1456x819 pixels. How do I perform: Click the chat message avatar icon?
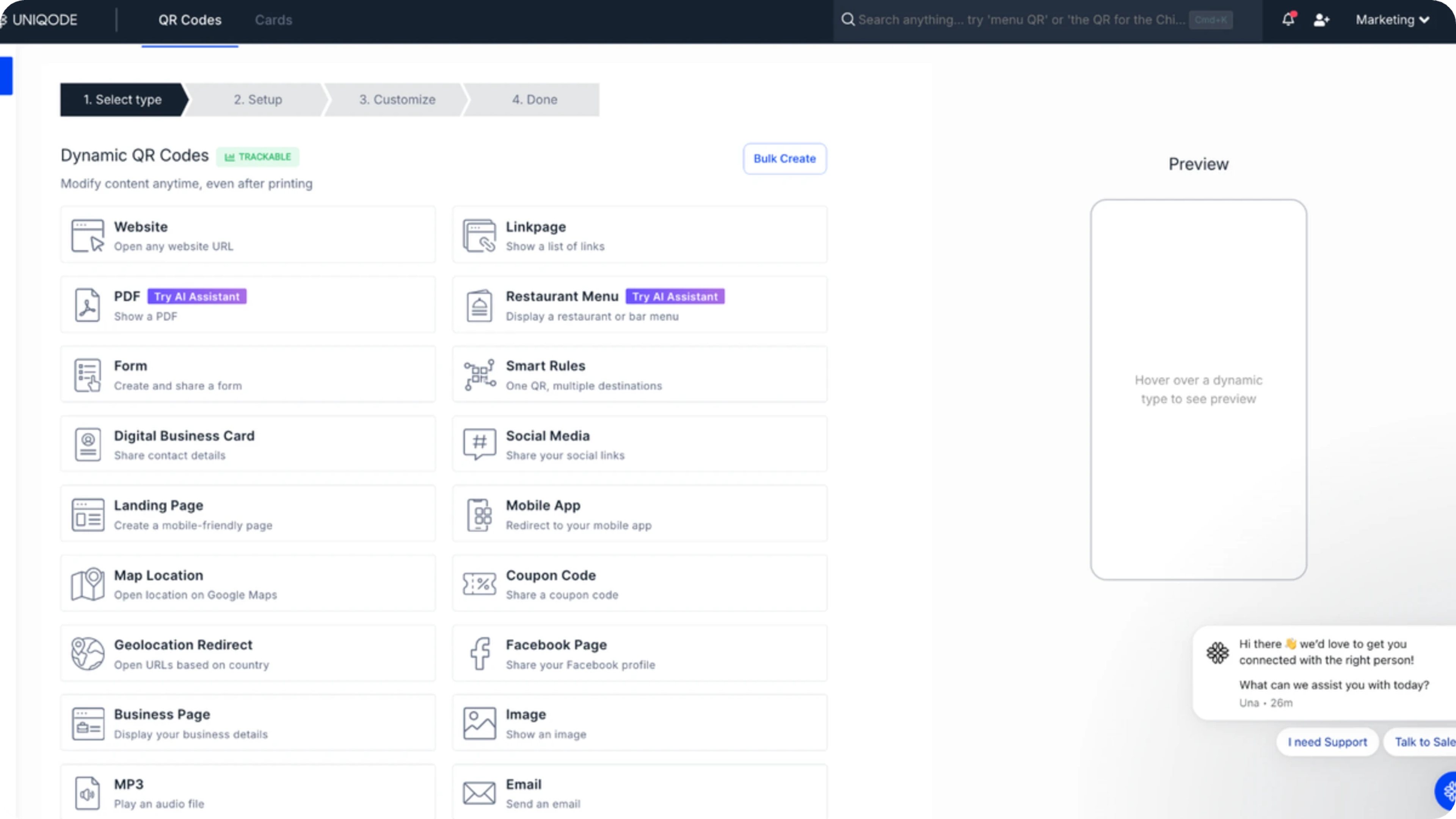click(1218, 653)
